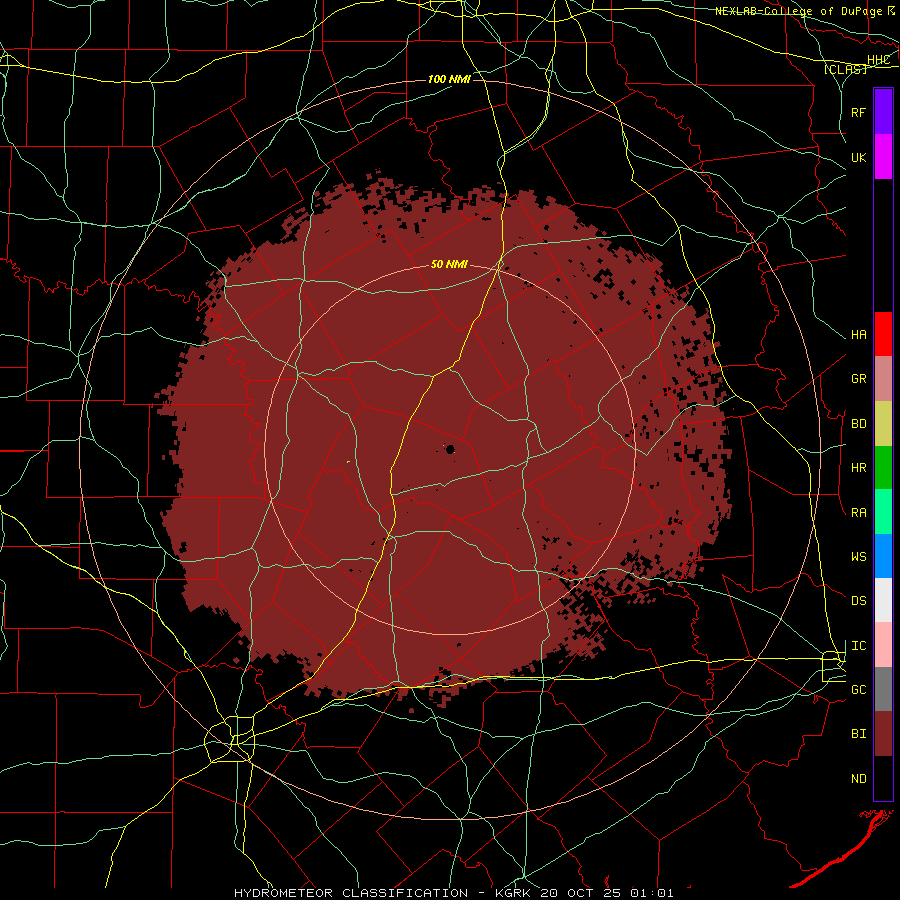Image resolution: width=900 pixels, height=900 pixels.
Task: Select the BD yellow legend block
Action: point(883,424)
